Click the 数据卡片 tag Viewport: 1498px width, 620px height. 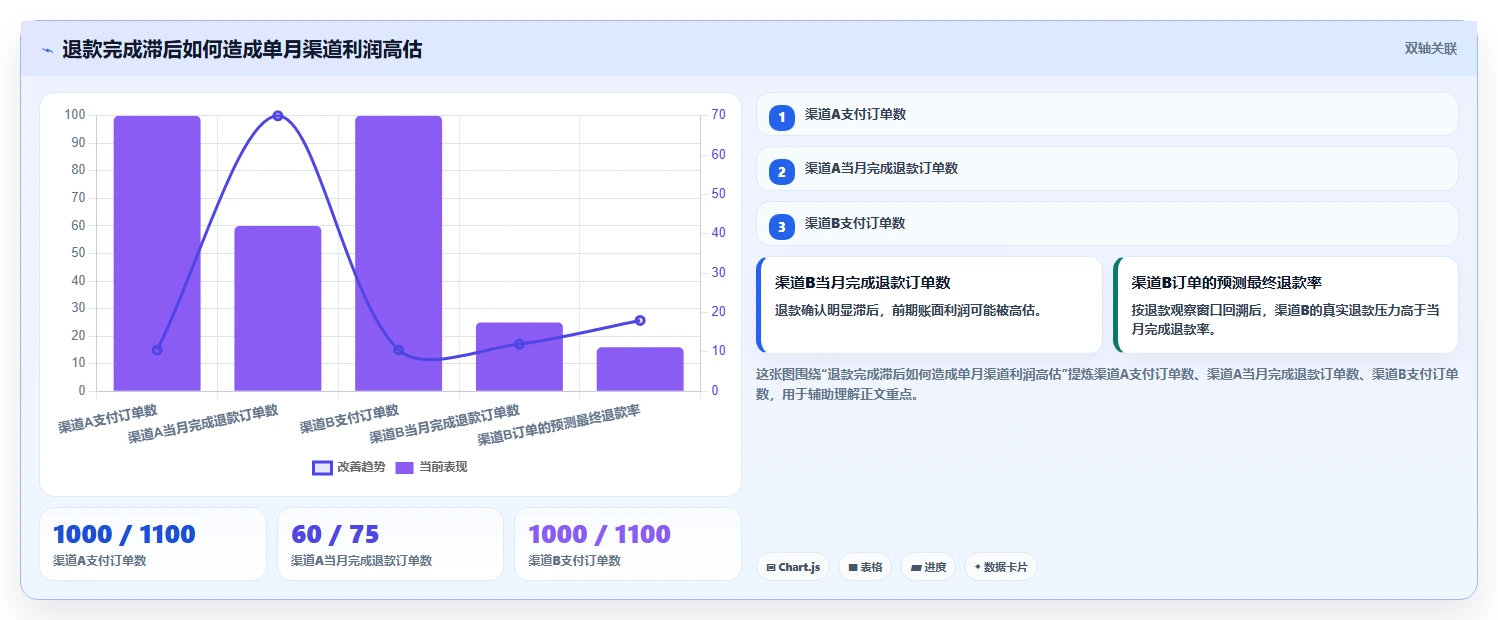coord(1001,567)
